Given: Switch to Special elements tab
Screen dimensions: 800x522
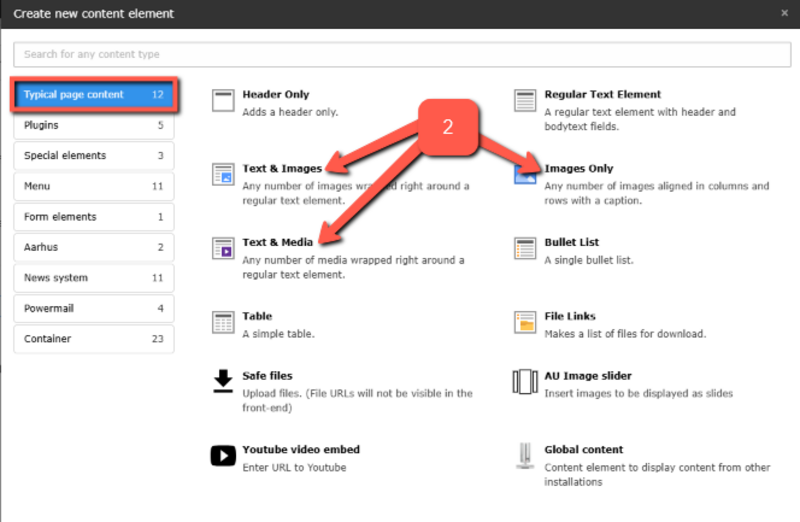Looking at the screenshot, I should pyautogui.click(x=94, y=156).
